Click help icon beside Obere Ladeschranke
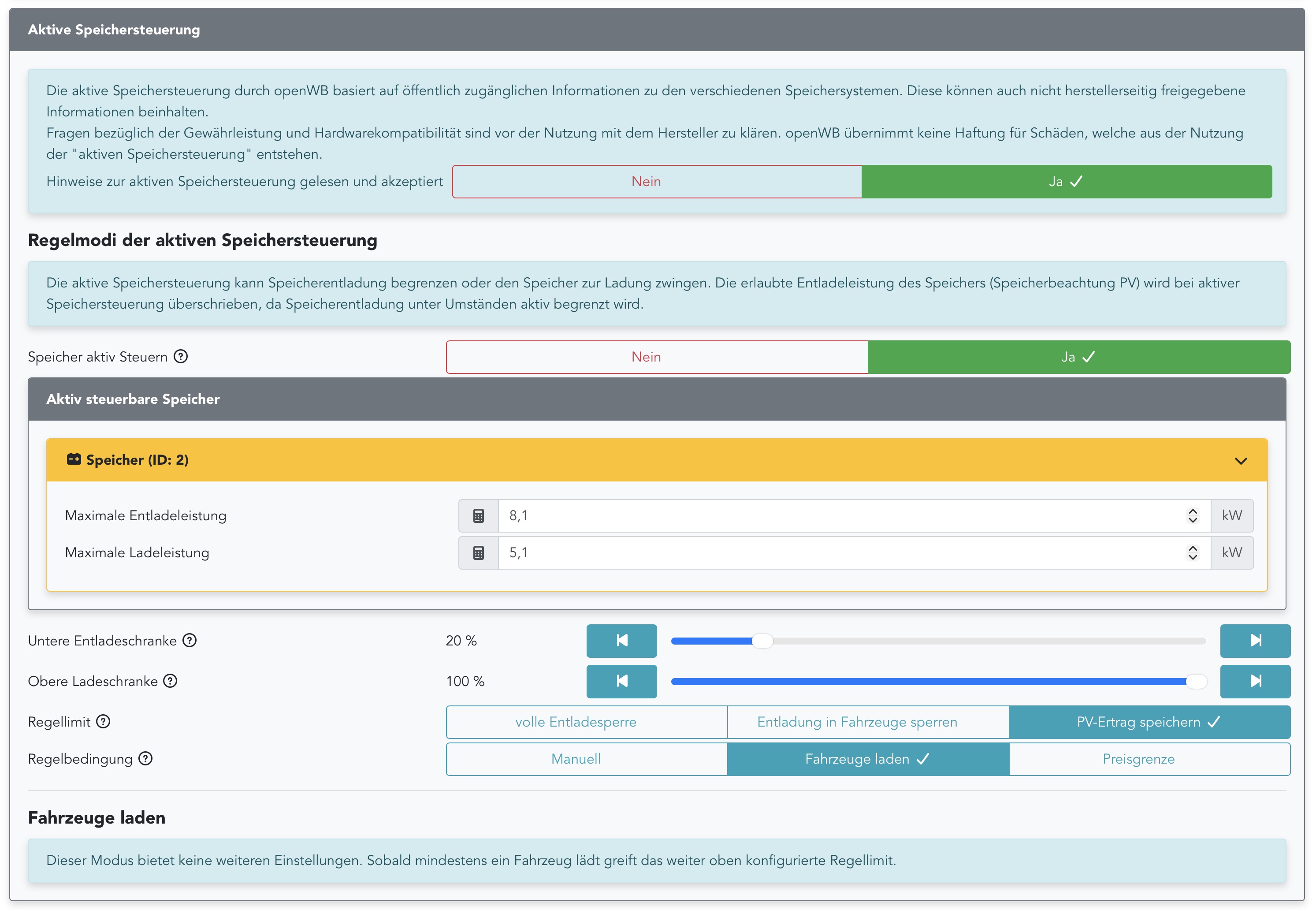Image resolution: width=1316 pixels, height=910 pixels. point(171,681)
